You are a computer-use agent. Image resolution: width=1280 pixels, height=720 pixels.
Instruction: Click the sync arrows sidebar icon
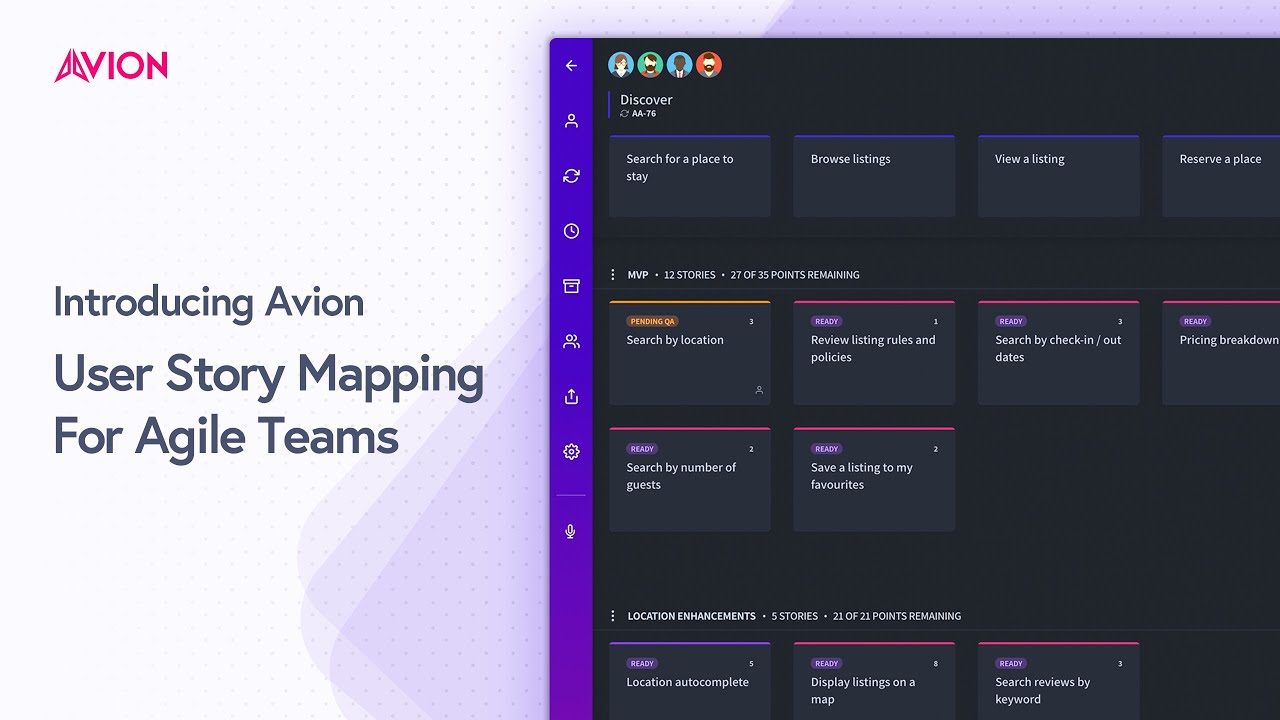click(x=571, y=176)
